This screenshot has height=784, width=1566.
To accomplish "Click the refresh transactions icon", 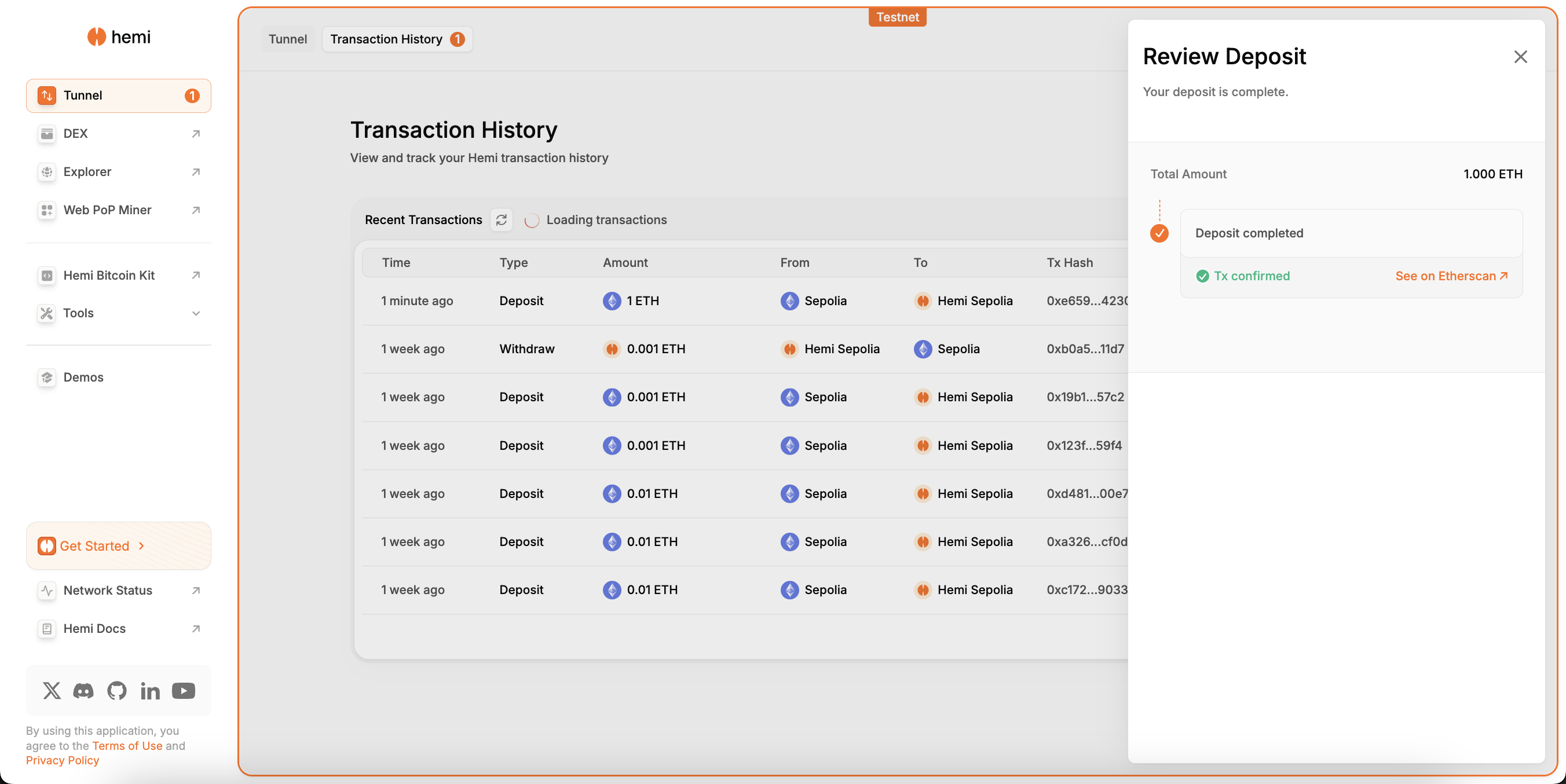I will click(x=501, y=219).
